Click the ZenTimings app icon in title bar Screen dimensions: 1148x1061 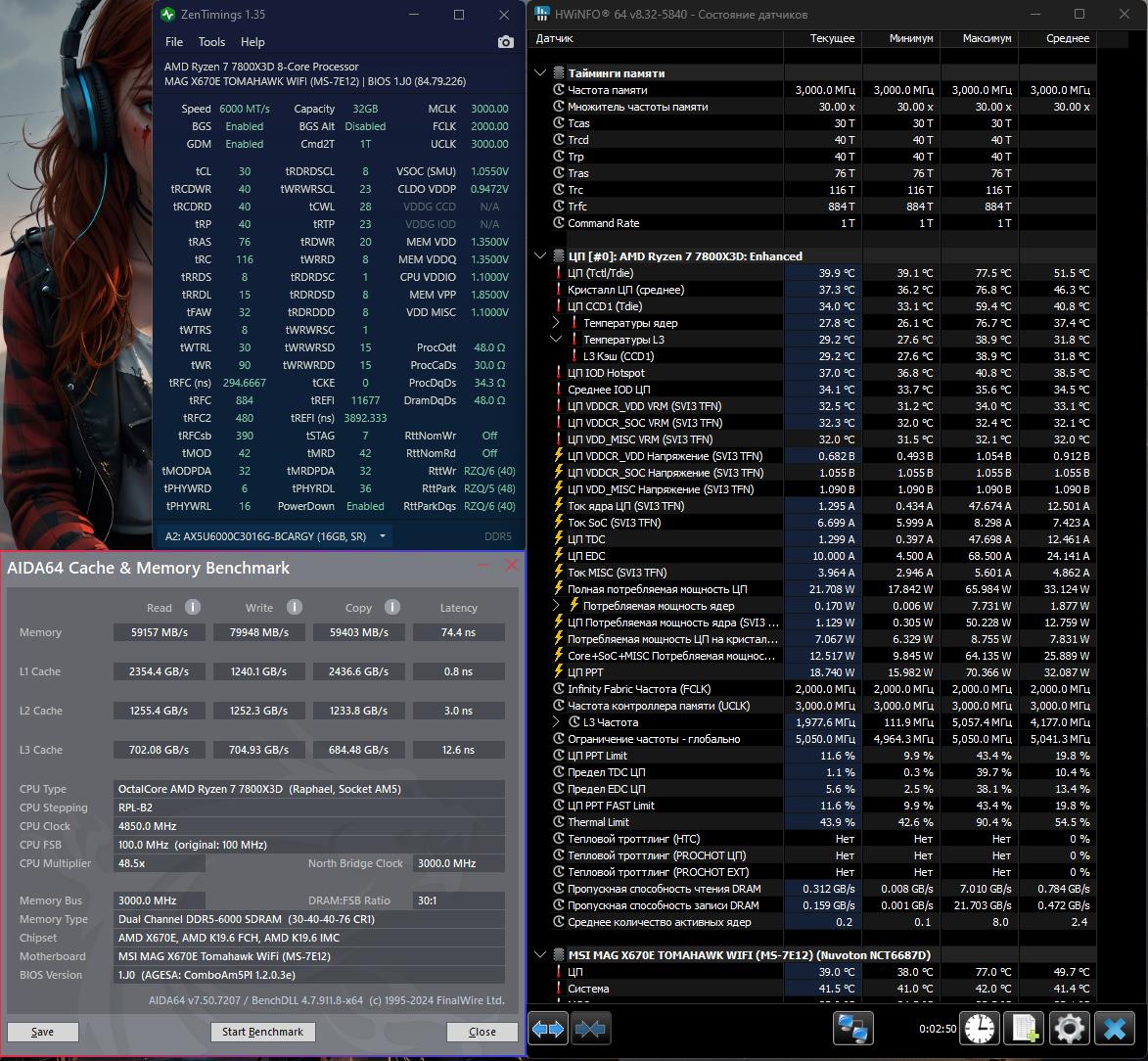click(168, 14)
